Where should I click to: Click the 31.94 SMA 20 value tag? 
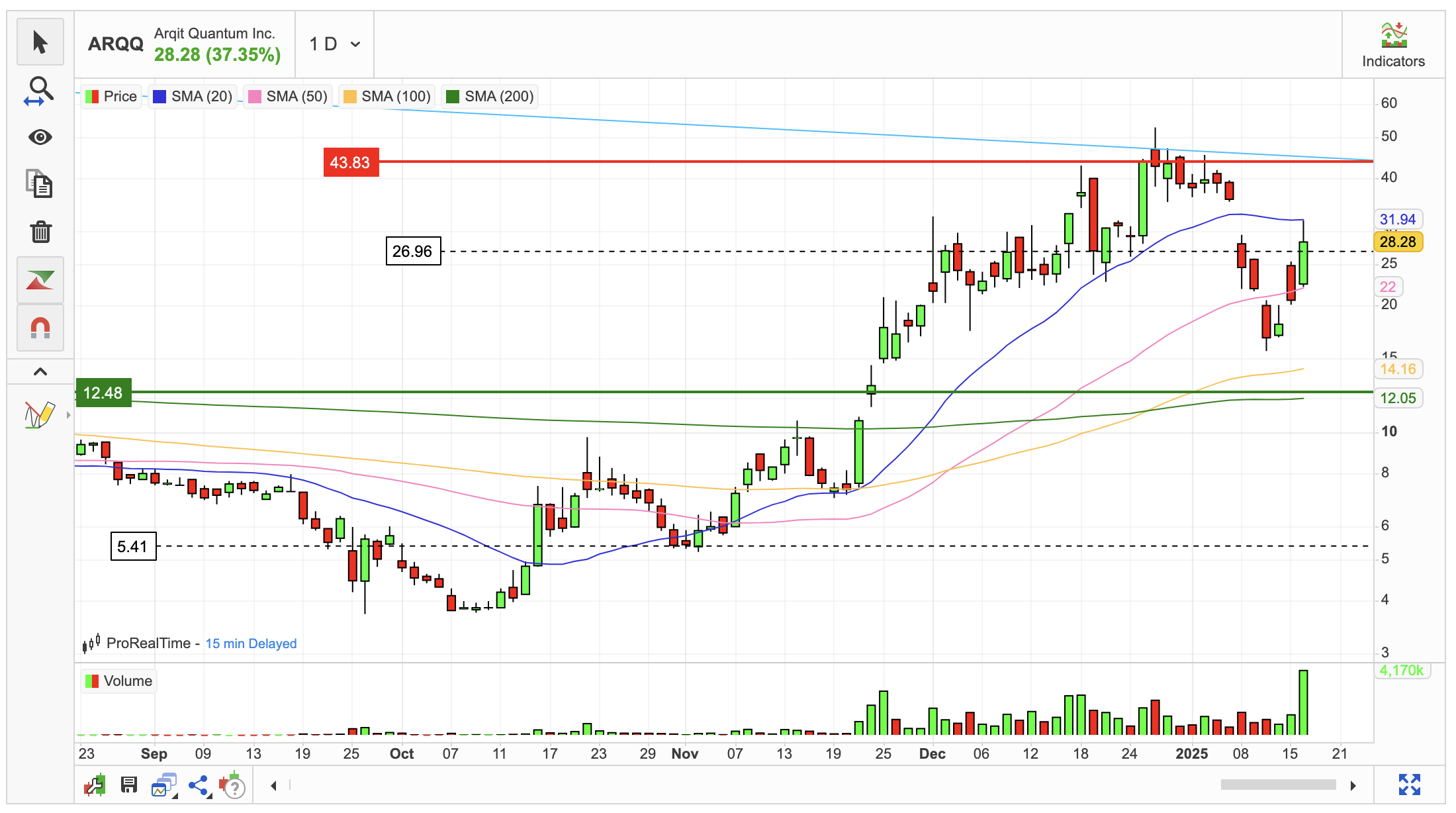coord(1398,219)
